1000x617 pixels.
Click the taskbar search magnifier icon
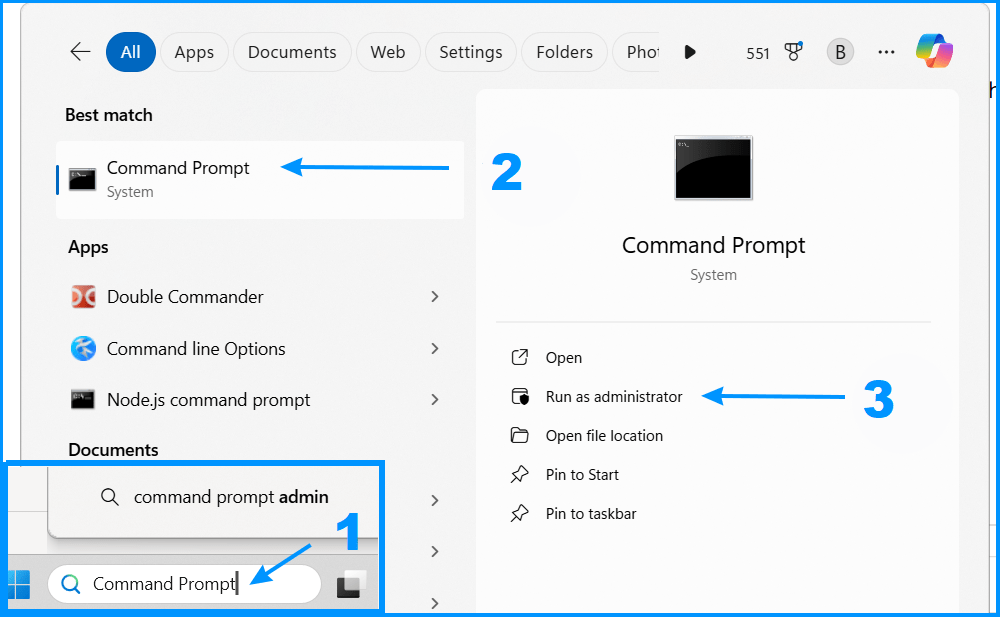pyautogui.click(x=70, y=584)
